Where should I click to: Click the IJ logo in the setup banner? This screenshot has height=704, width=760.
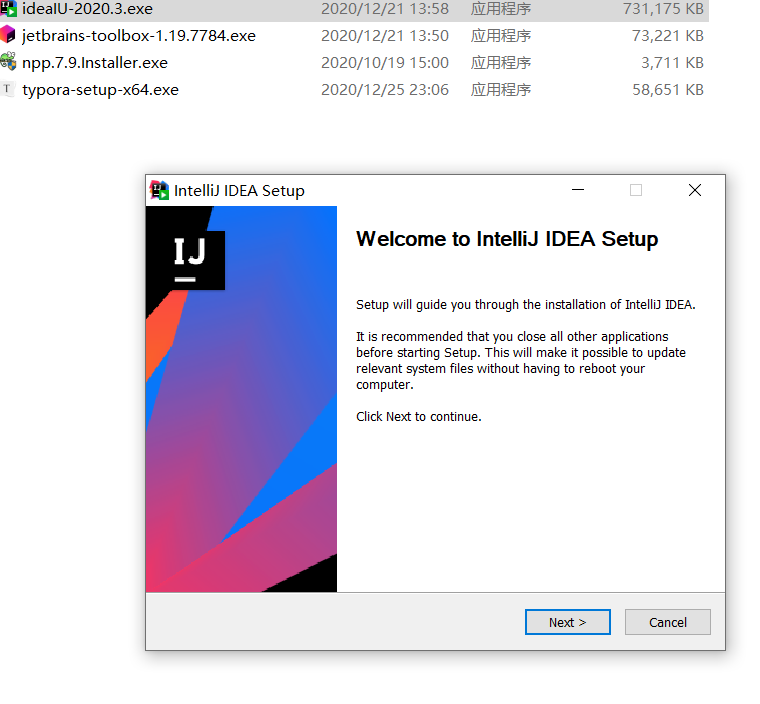pyautogui.click(x=190, y=259)
